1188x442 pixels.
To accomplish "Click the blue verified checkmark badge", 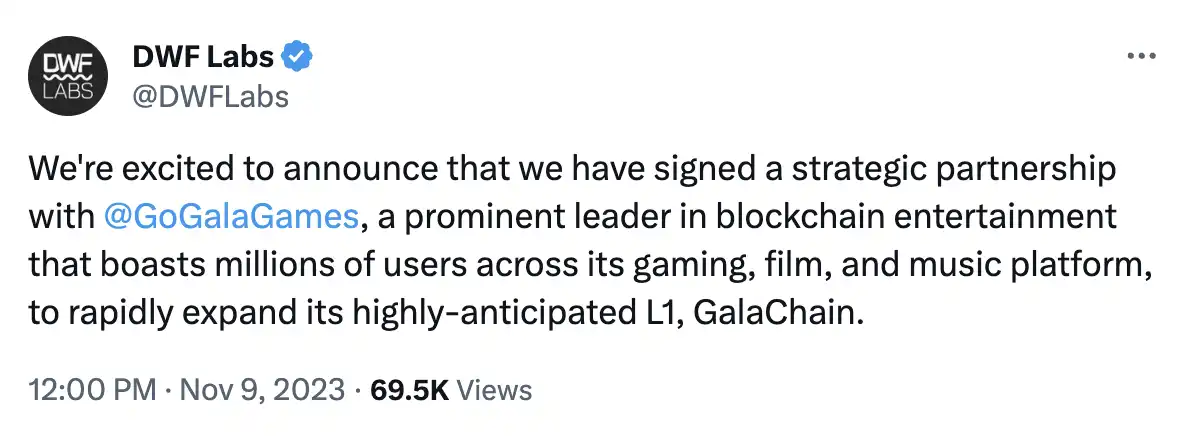I will 297,57.
